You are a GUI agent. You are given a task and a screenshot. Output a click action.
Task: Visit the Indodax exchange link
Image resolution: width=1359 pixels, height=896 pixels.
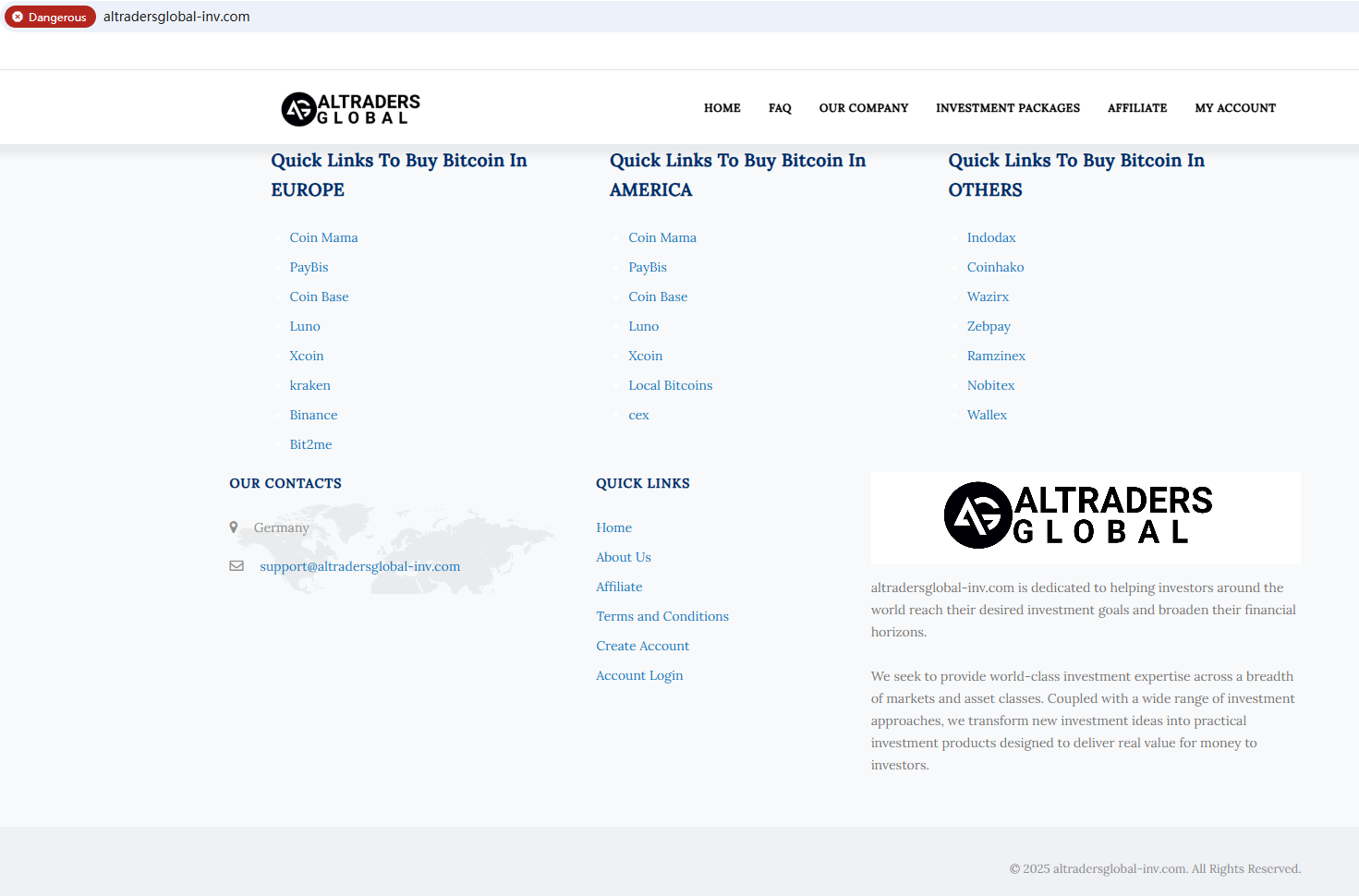click(991, 237)
